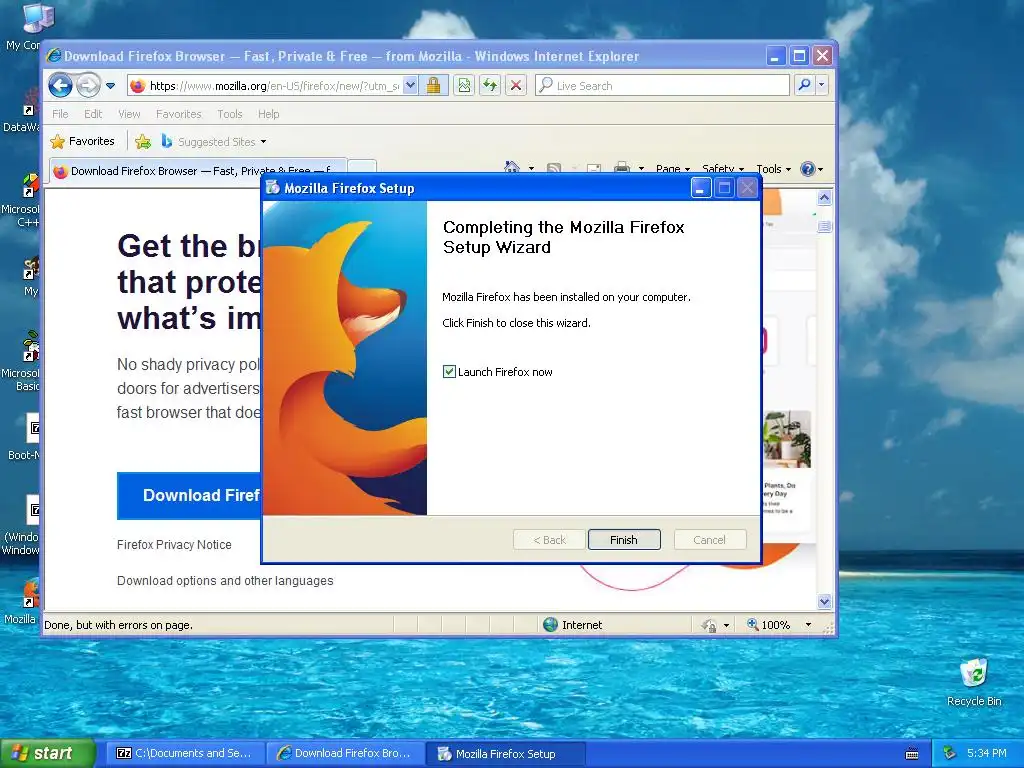Open the recent pages dropdown beside Forward

click(x=110, y=86)
